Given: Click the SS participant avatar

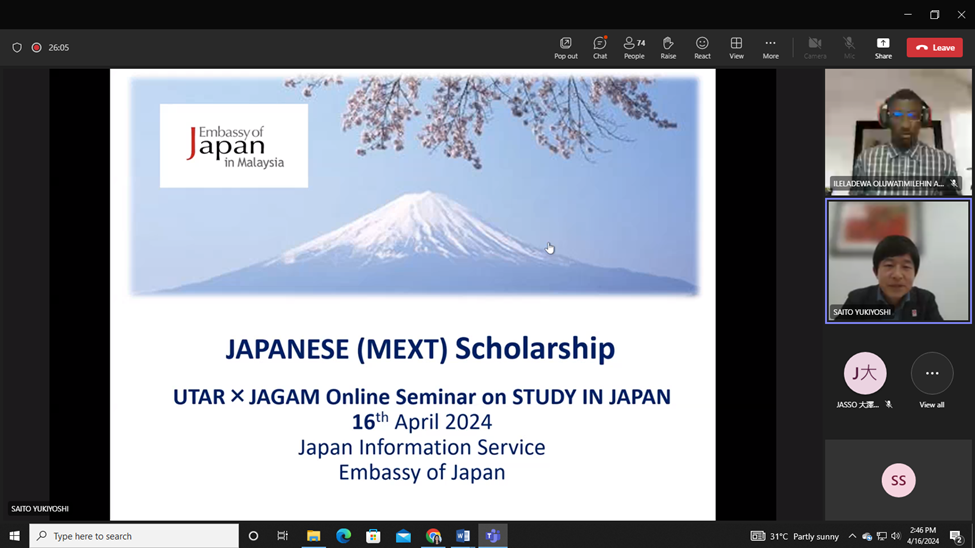Looking at the screenshot, I should click(x=899, y=480).
